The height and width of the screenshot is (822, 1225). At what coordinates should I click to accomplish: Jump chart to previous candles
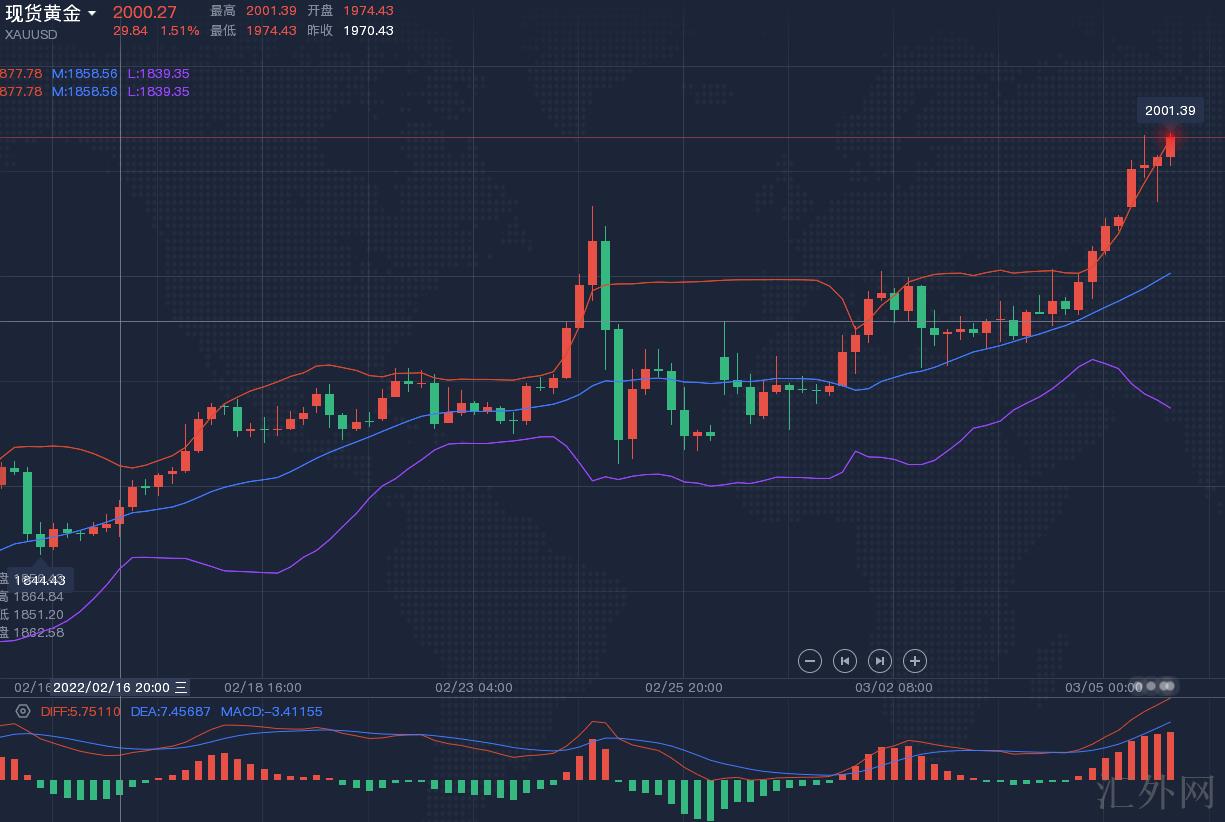pos(845,660)
